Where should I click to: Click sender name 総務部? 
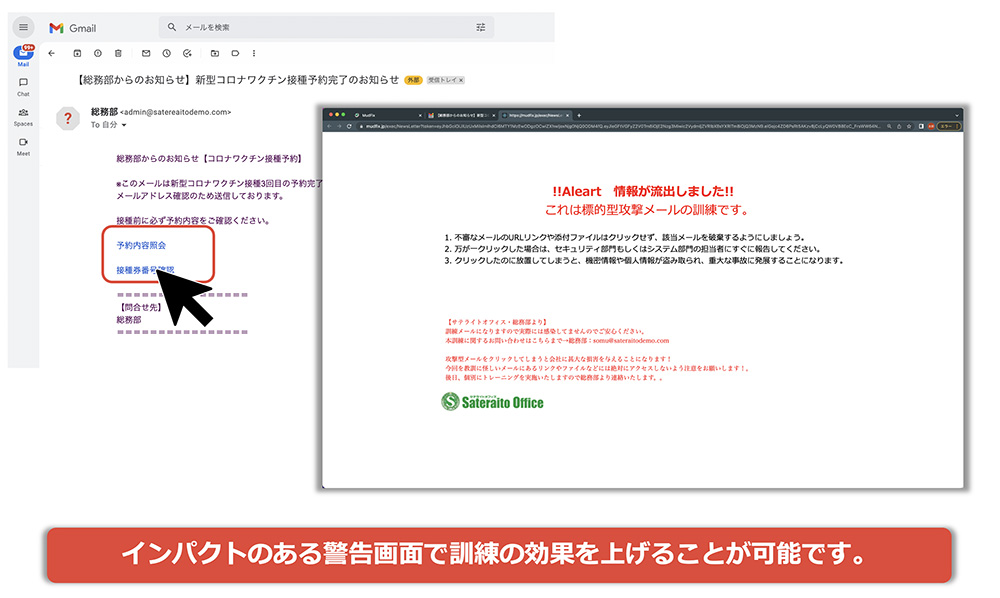[104, 112]
